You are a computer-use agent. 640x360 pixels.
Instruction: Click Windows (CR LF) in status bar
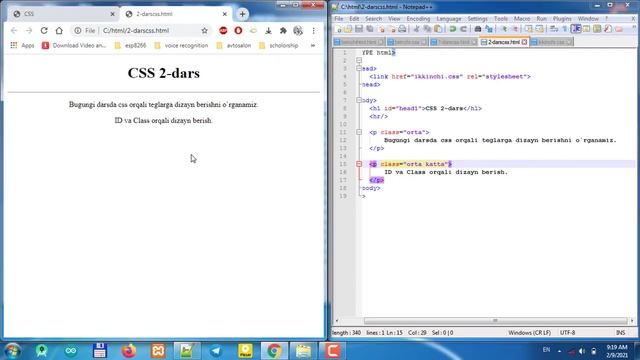click(529, 333)
